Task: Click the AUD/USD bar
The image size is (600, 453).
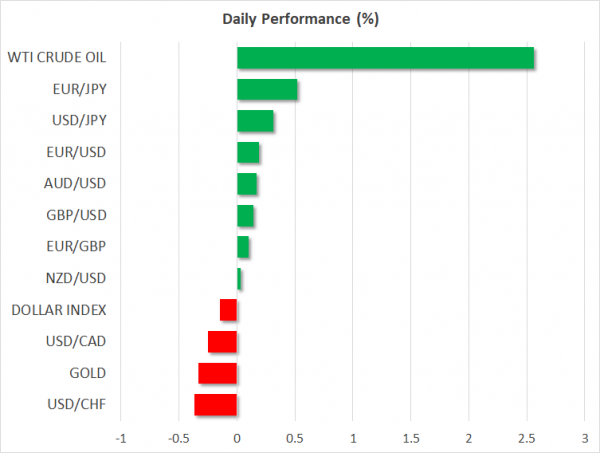Action: click(x=247, y=184)
